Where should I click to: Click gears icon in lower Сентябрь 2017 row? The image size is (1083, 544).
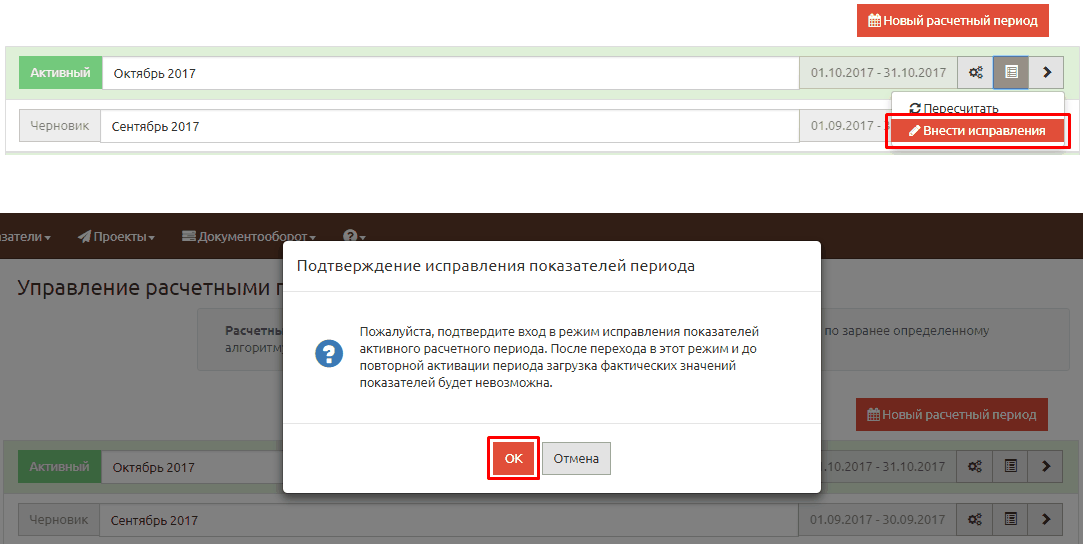point(975,519)
